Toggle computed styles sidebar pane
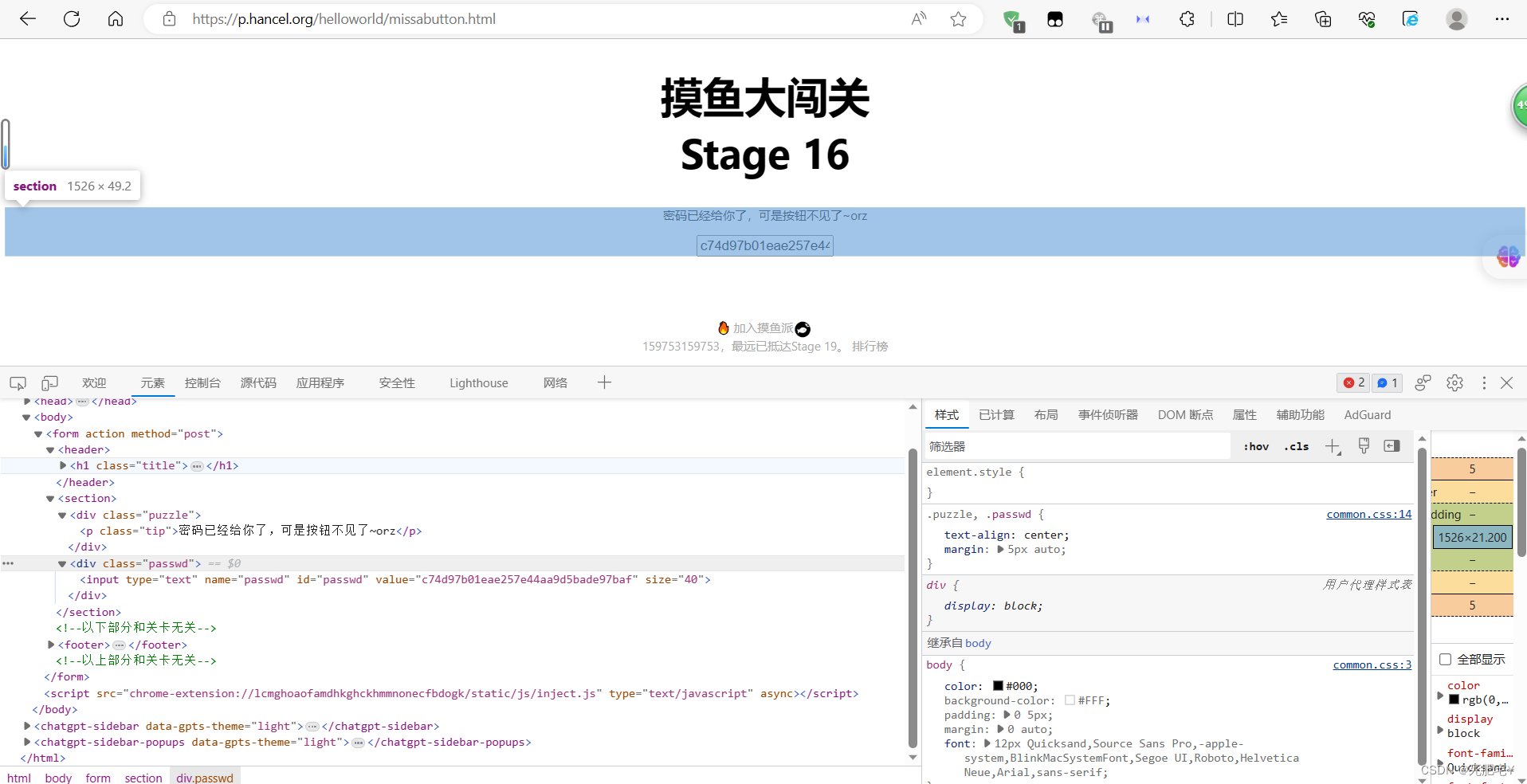 point(1392,446)
